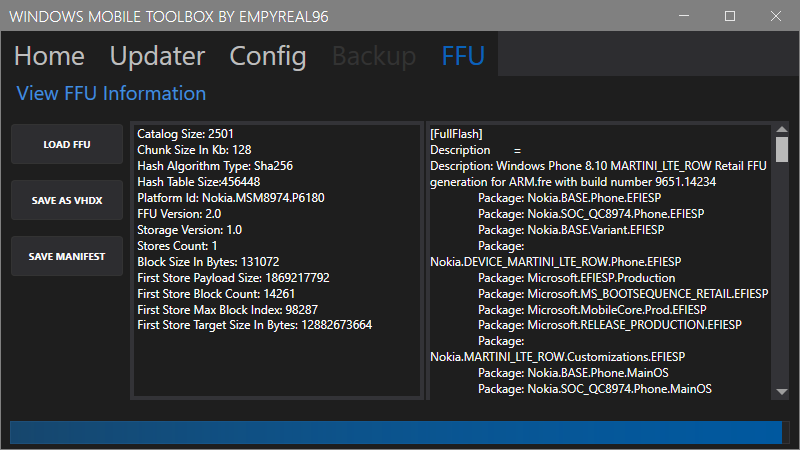Click the SAVE AS VHDX button
The height and width of the screenshot is (450, 800).
(67, 201)
